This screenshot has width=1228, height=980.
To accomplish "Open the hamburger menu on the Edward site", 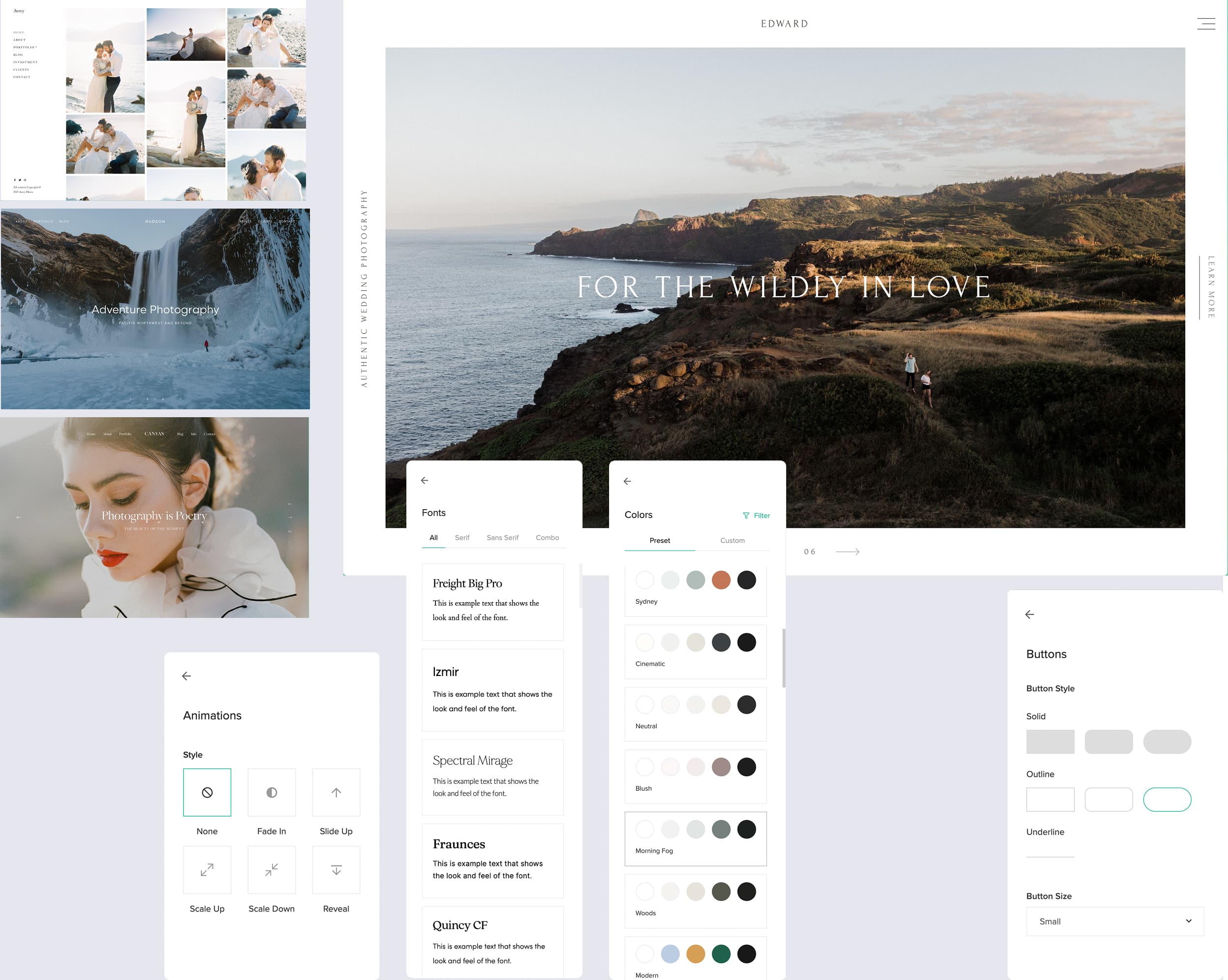I will tap(1205, 24).
